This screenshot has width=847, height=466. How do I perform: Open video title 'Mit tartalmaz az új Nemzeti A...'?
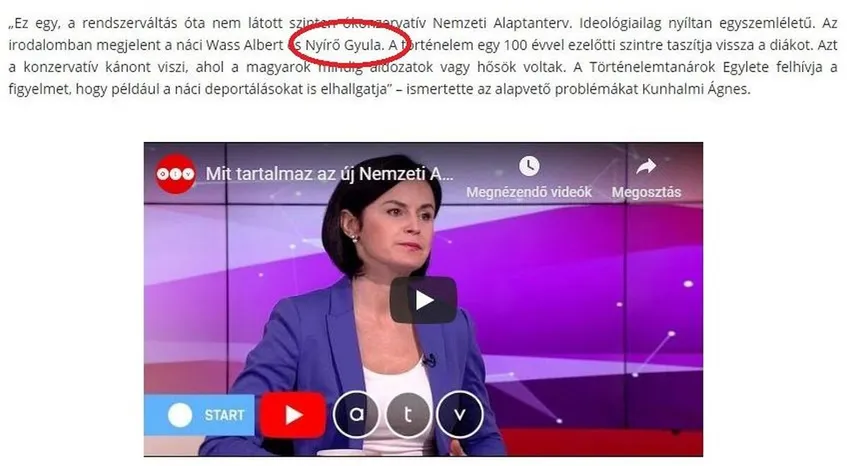[330, 174]
